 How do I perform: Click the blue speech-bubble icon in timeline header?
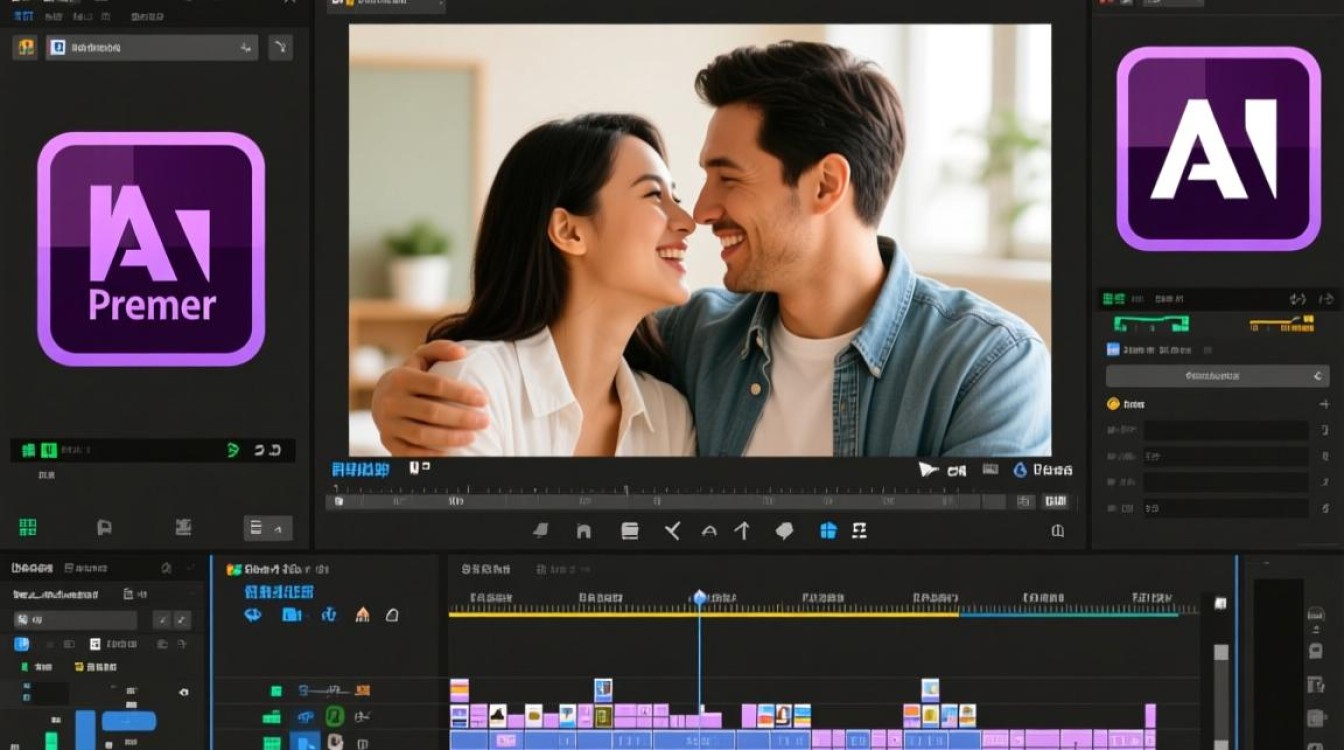[253, 614]
